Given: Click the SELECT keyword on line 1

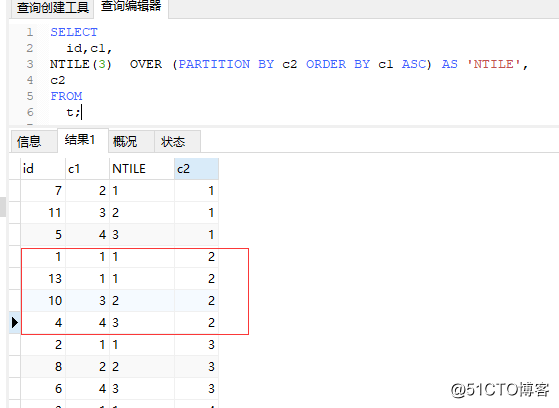Looking at the screenshot, I should coord(74,32).
